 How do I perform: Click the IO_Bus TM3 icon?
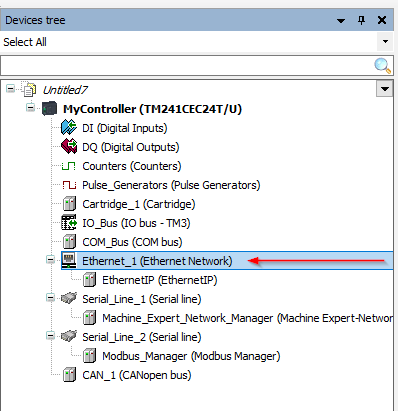pos(69,223)
